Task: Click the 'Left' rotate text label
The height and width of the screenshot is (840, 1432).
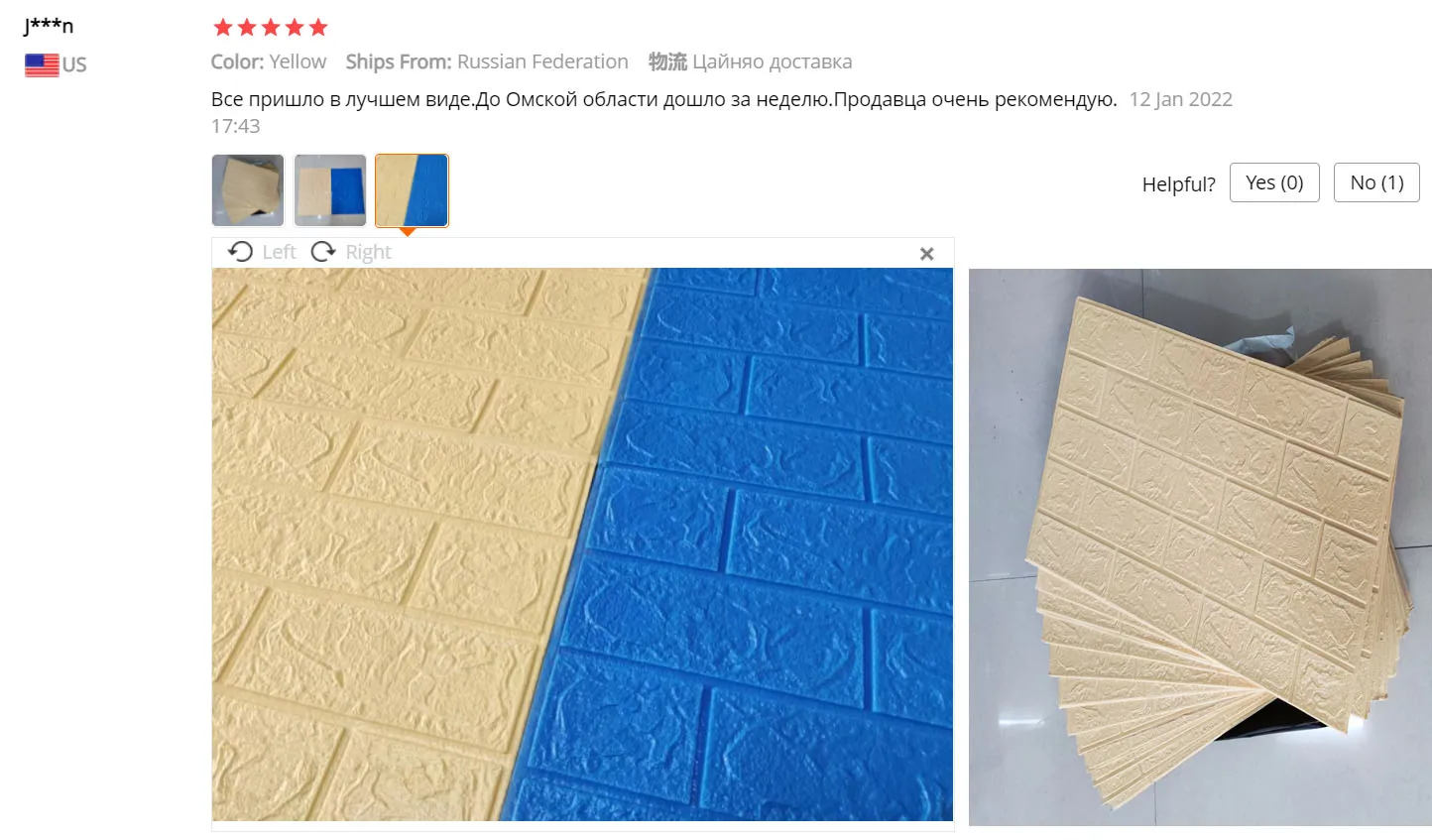Action: click(x=279, y=252)
